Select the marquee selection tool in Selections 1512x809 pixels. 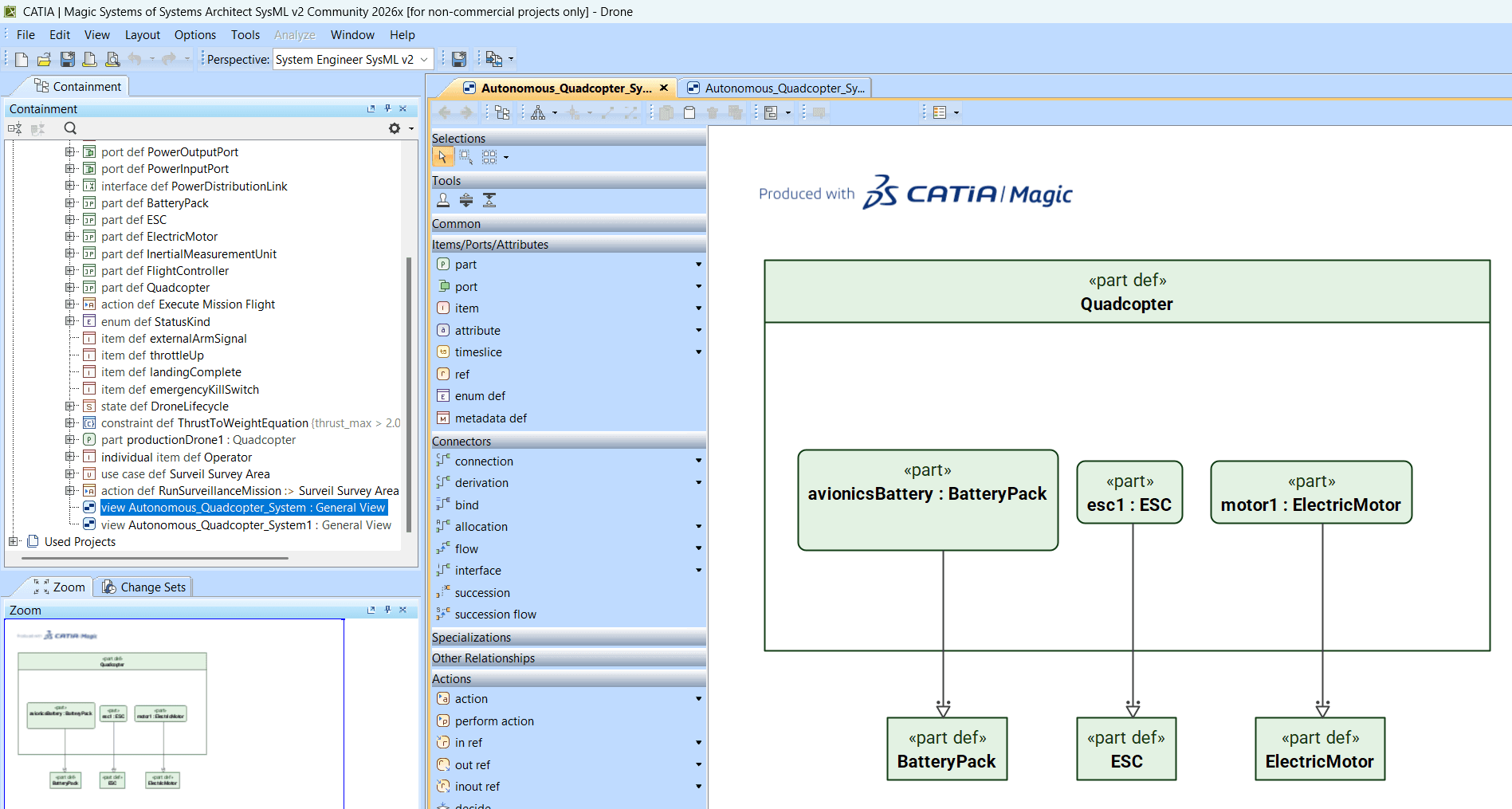[466, 157]
